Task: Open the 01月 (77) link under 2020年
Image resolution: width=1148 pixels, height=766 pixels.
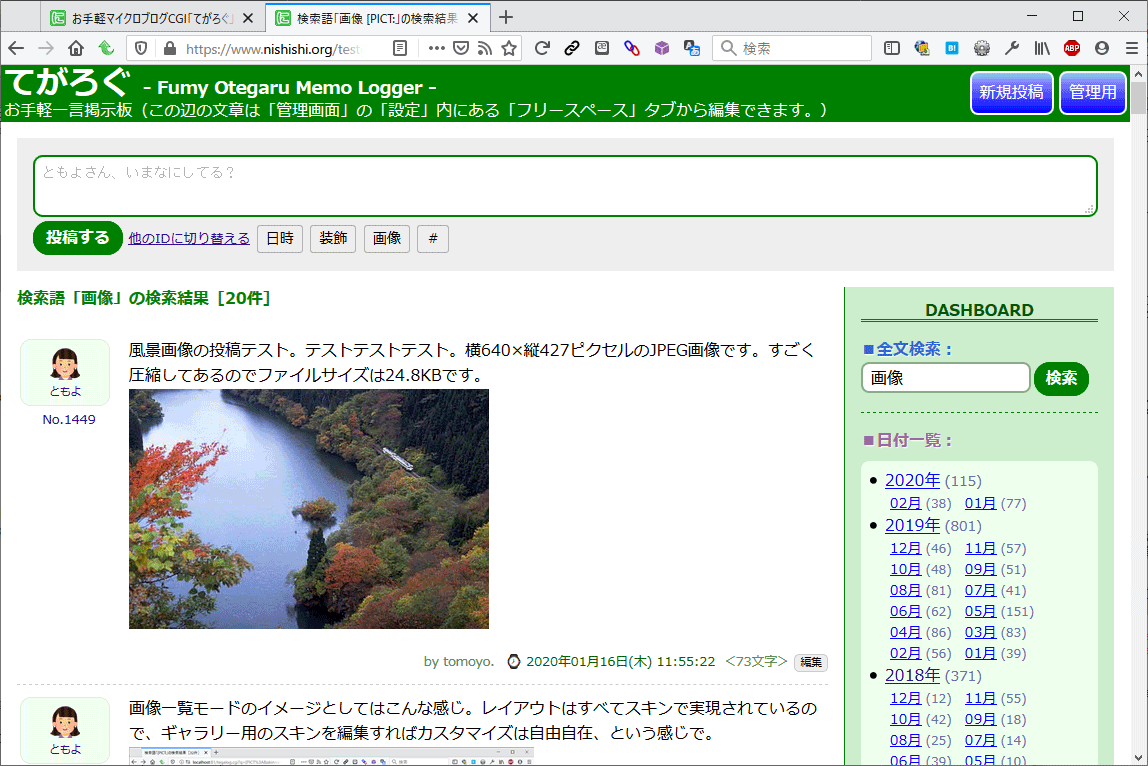Action: coord(980,503)
